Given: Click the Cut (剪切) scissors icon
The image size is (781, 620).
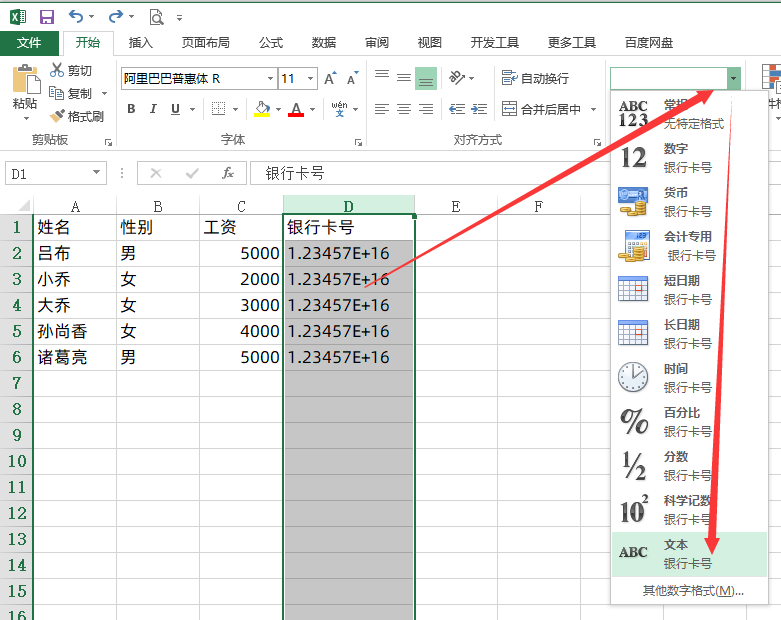Looking at the screenshot, I should click(x=57, y=70).
